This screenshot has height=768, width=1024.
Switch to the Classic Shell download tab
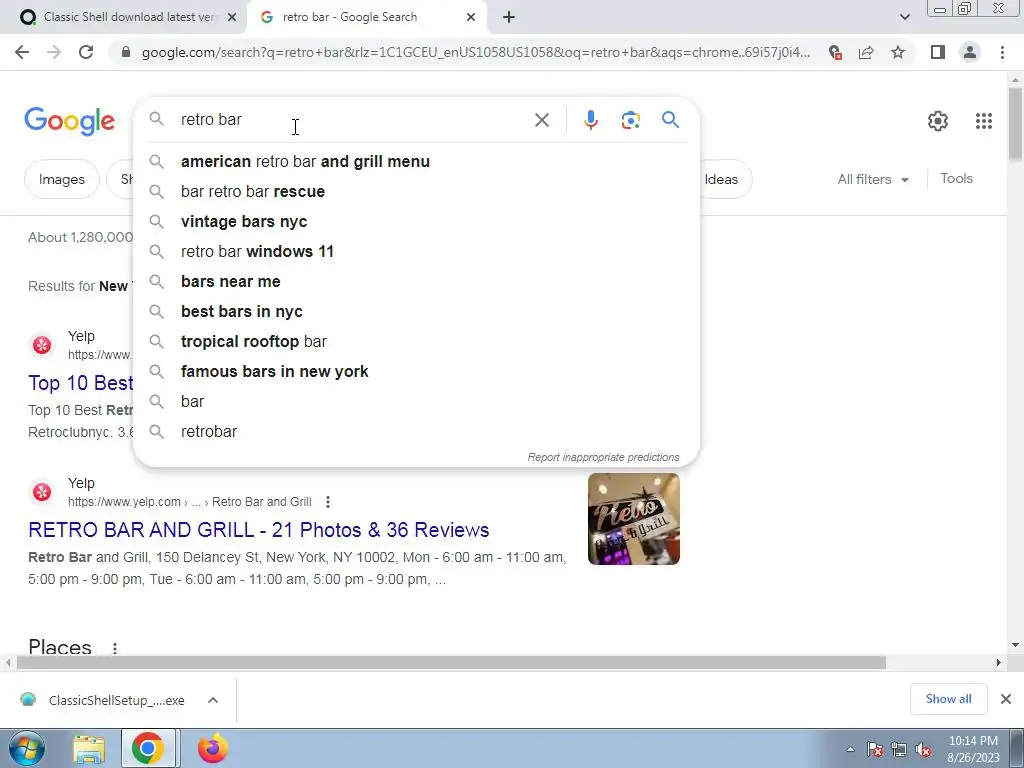124,17
